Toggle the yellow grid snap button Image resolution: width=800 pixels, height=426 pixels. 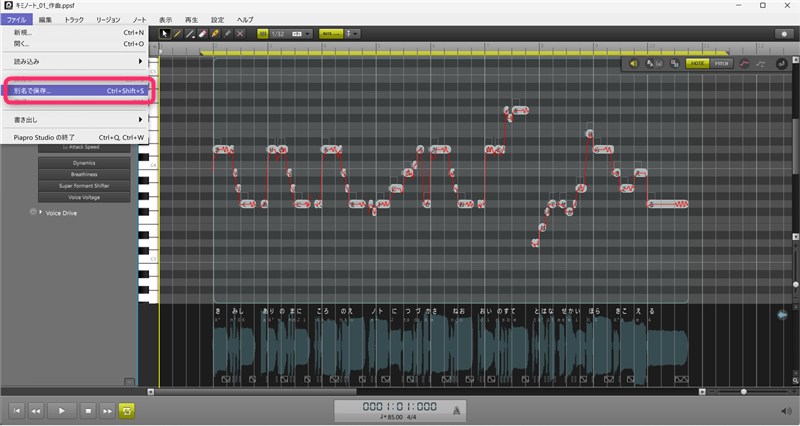pyautogui.click(x=262, y=34)
